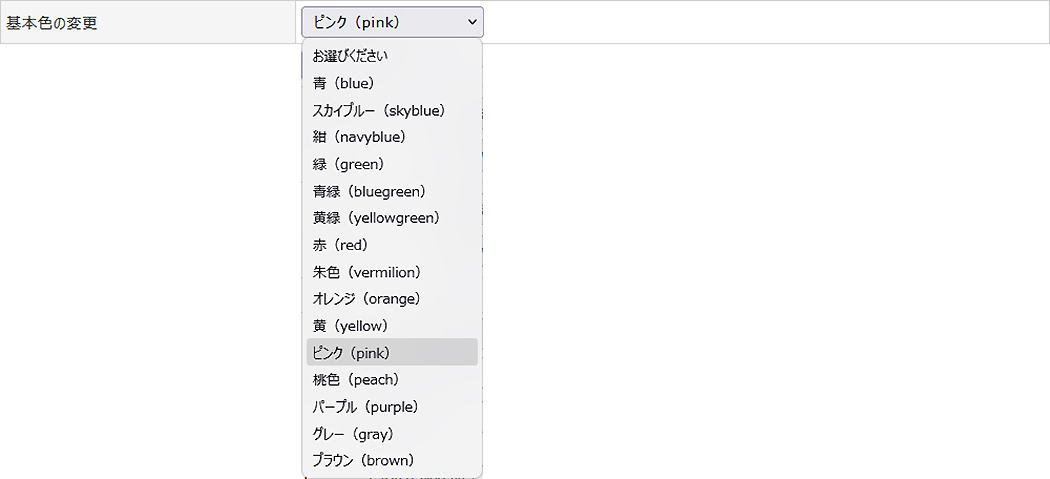
Task: Select 青緑（bluegreen） in dropdown list
Action: tap(392, 191)
